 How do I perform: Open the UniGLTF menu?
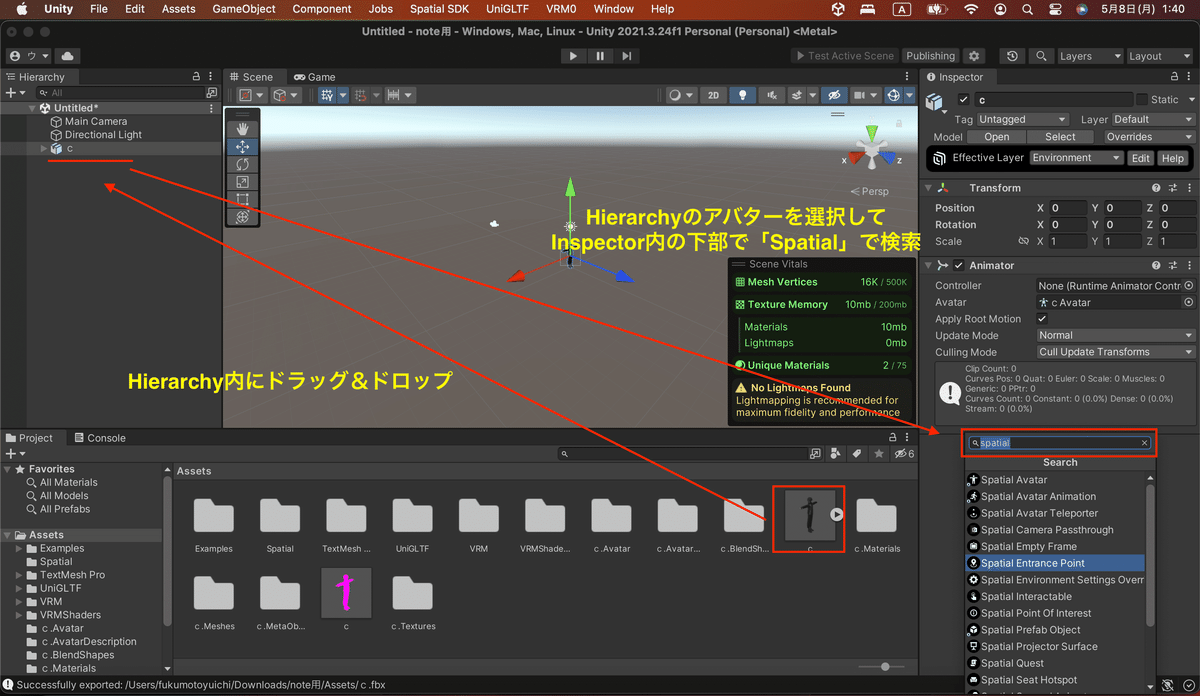pyautogui.click(x=507, y=9)
